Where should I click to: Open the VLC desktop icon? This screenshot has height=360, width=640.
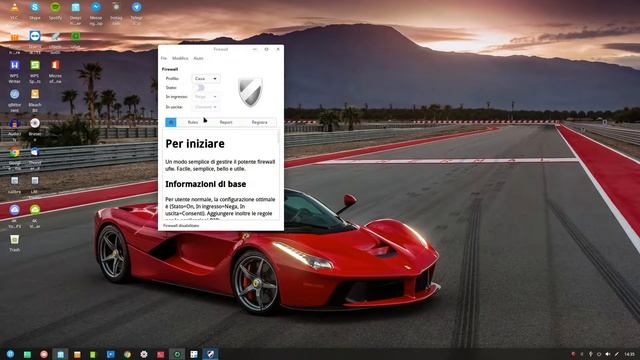click(14, 7)
